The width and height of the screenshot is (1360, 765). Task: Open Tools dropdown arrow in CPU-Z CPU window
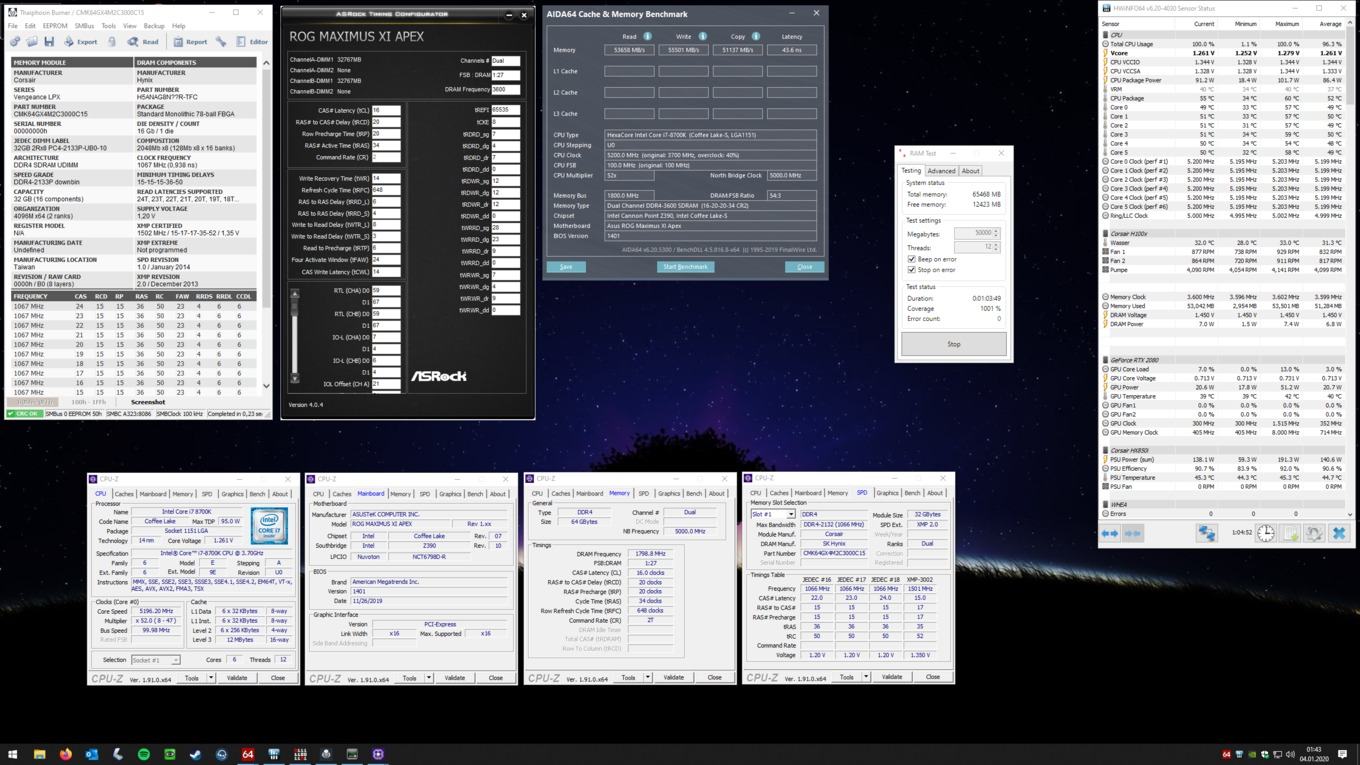(x=211, y=678)
